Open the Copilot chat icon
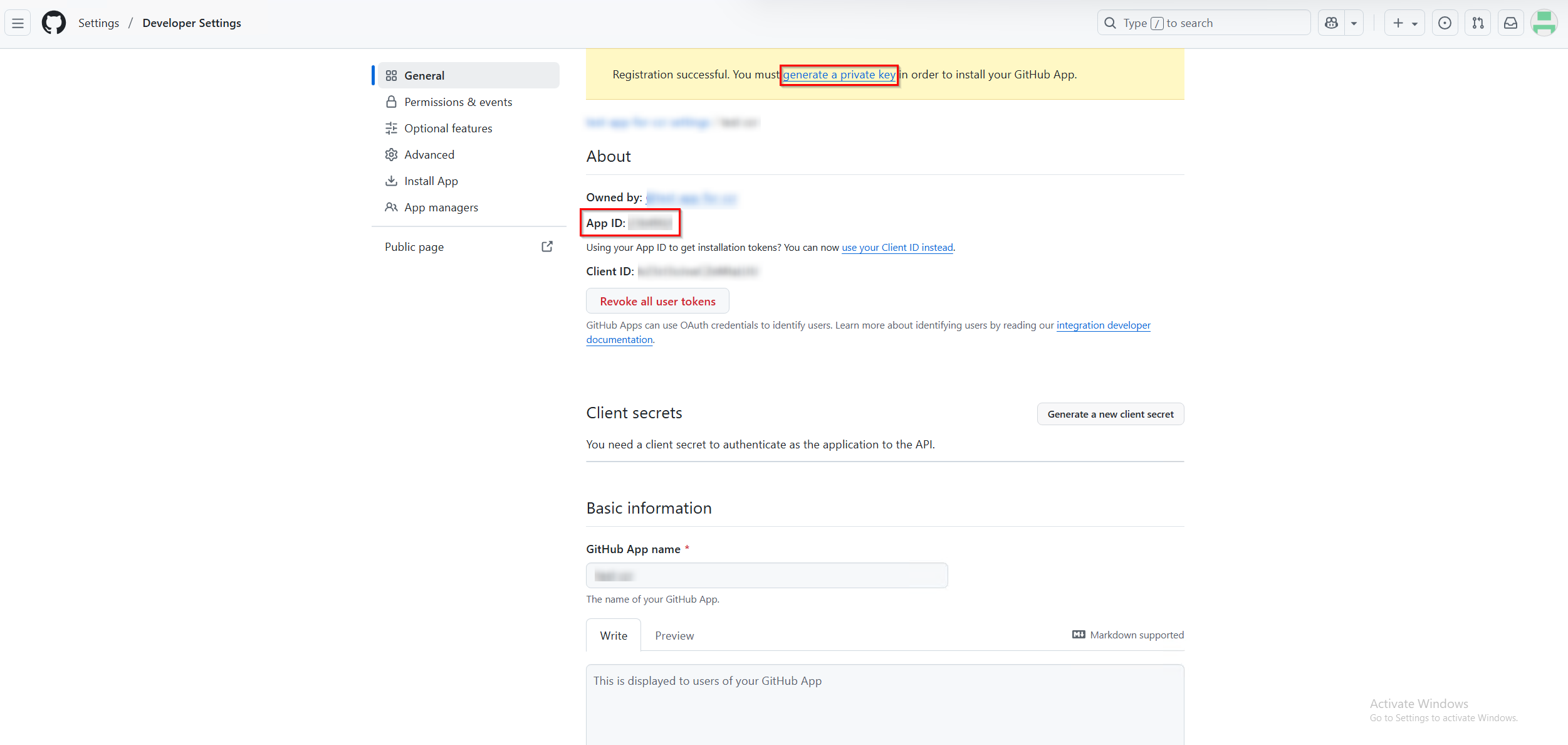Screen dimensions: 1568x745 point(1331,23)
